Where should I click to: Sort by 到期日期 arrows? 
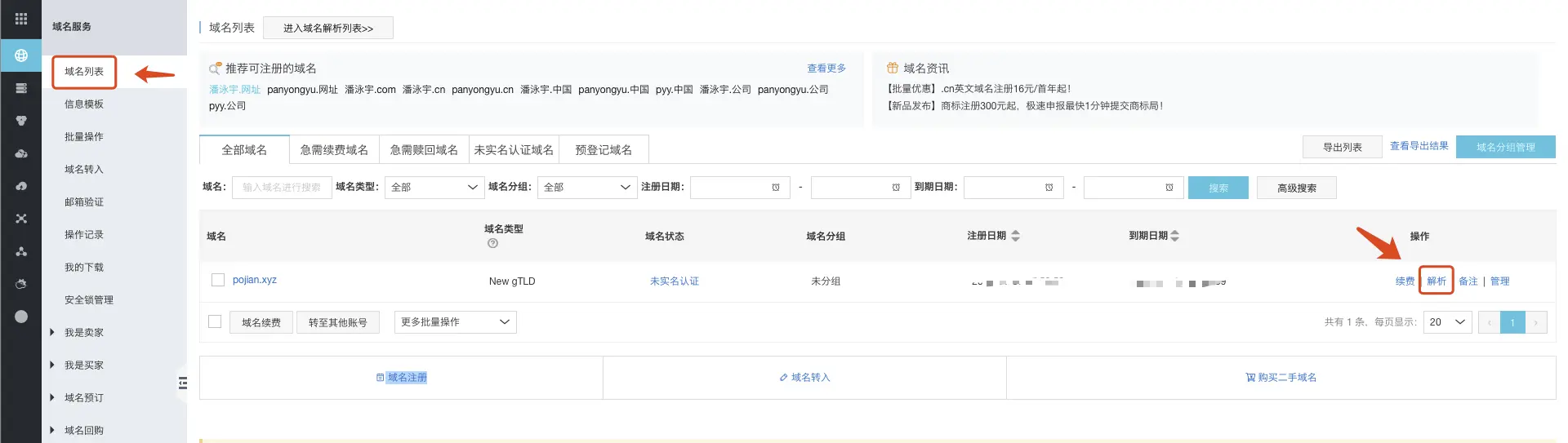coord(1174,236)
